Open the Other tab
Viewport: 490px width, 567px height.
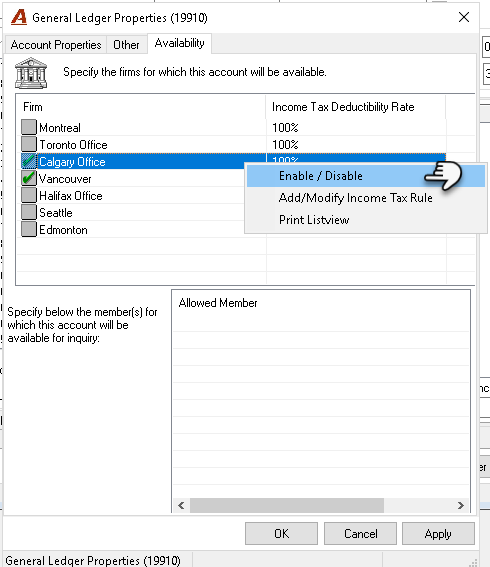[126, 45]
